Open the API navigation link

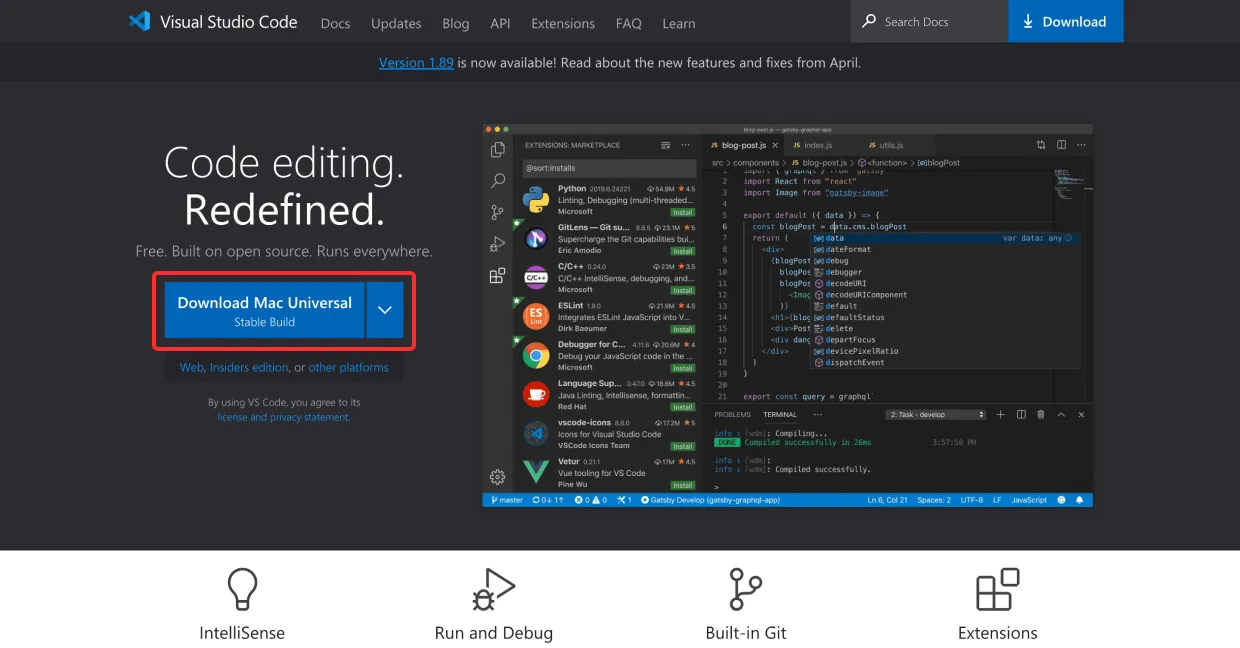(500, 23)
